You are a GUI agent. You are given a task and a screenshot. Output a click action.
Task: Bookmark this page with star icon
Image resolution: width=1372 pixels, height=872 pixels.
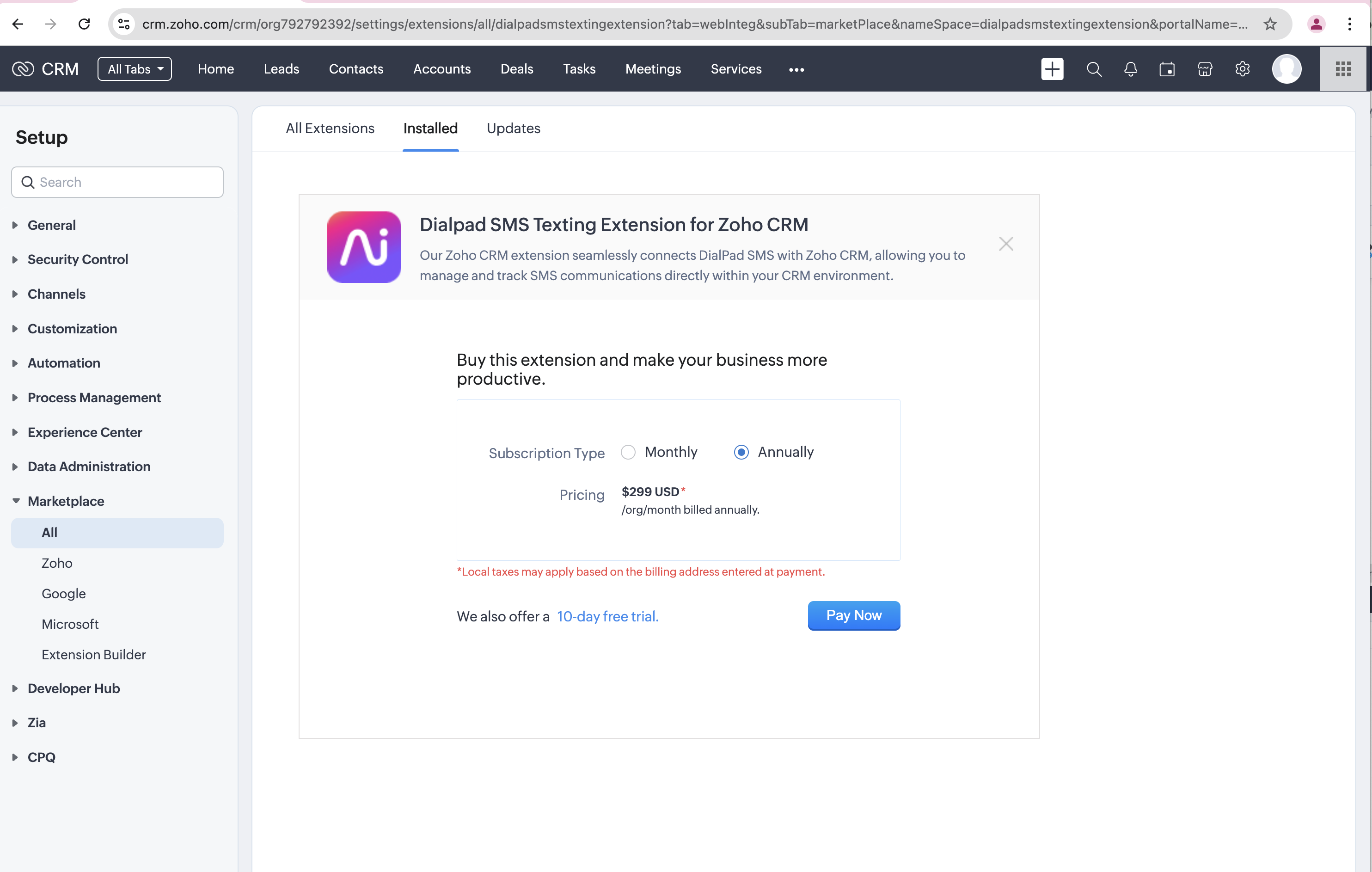click(x=1270, y=24)
